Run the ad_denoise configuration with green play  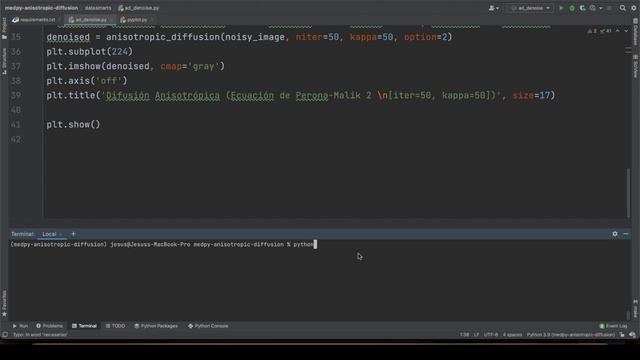click(561, 8)
